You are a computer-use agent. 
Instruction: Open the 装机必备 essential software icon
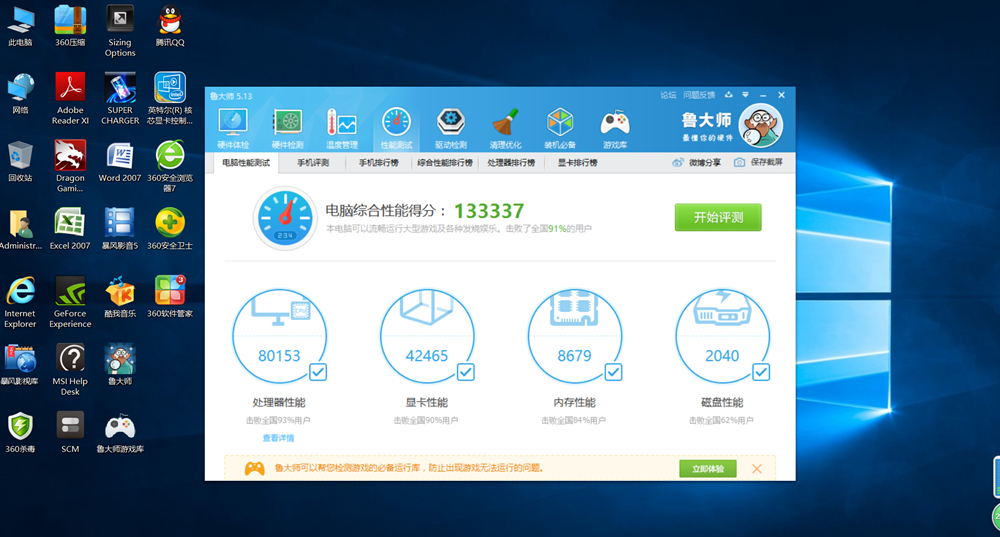point(560,125)
